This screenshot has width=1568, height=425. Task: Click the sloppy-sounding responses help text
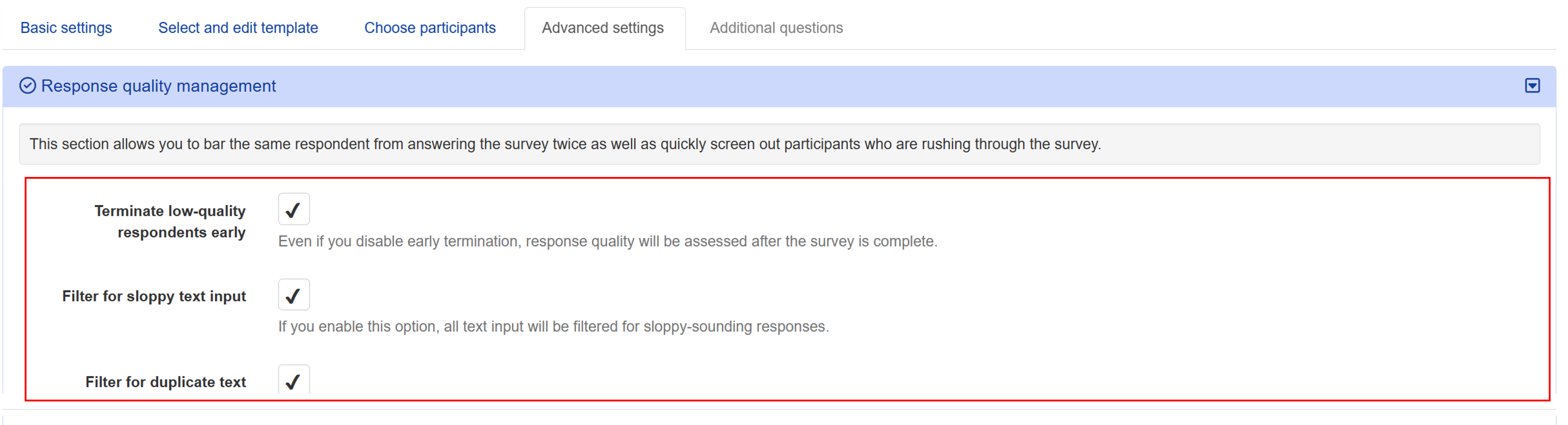[x=553, y=326]
